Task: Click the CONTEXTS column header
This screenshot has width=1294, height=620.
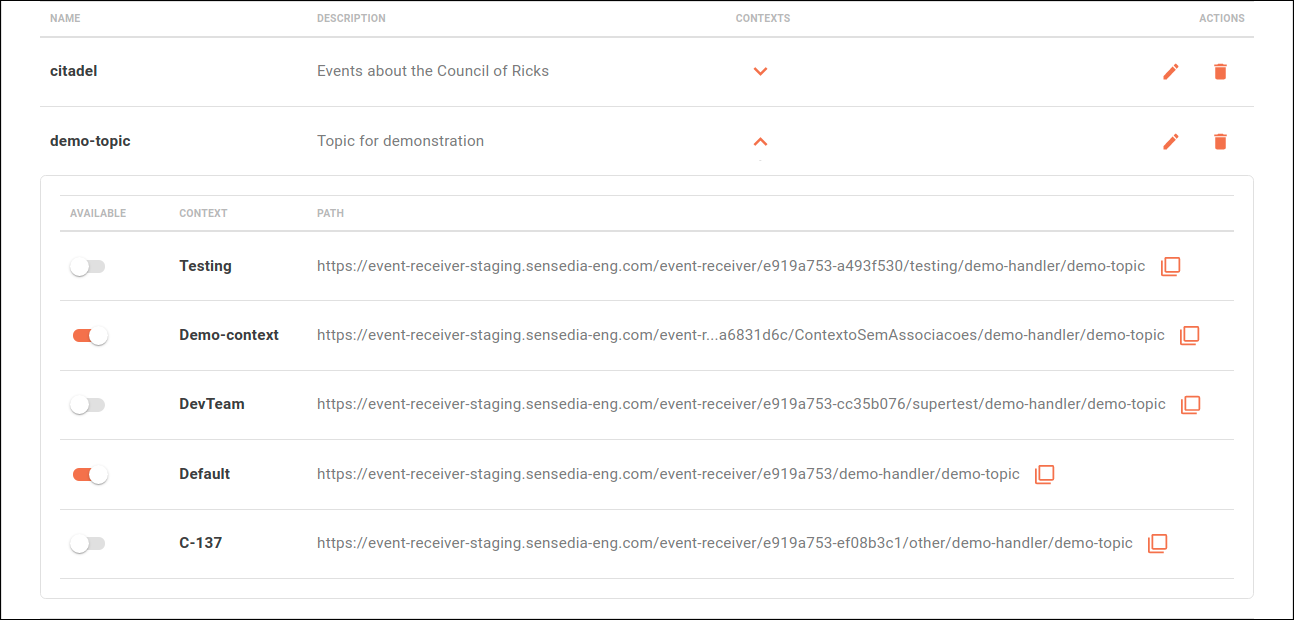Action: pos(762,18)
